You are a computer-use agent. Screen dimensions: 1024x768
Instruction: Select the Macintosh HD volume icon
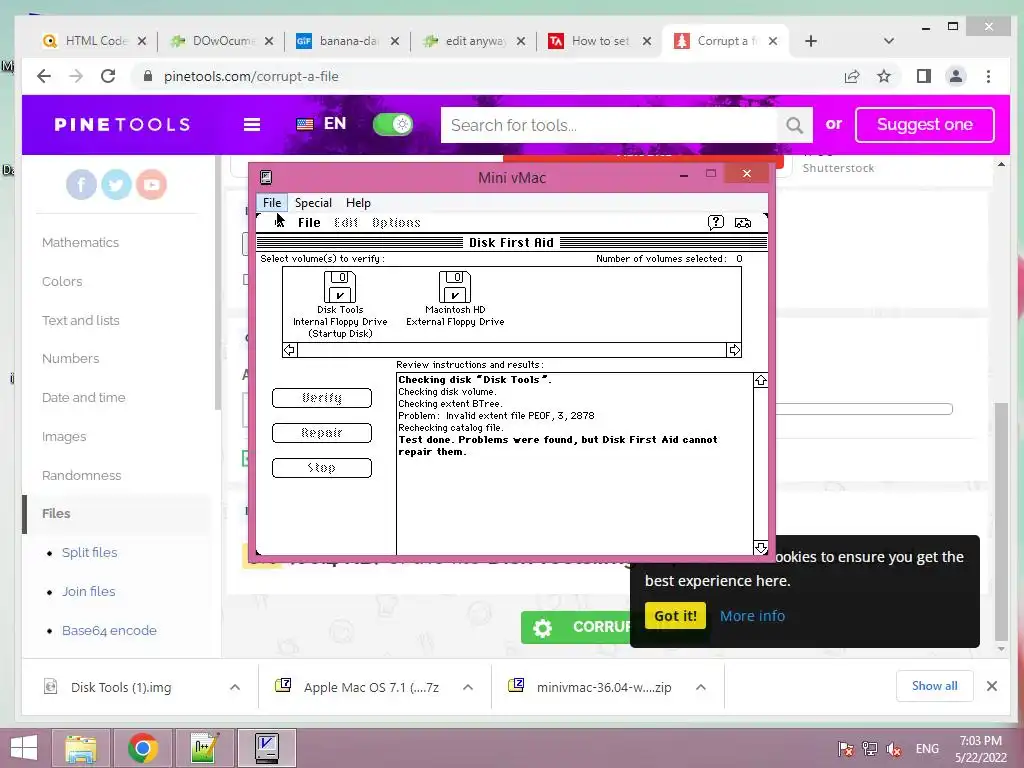click(455, 287)
